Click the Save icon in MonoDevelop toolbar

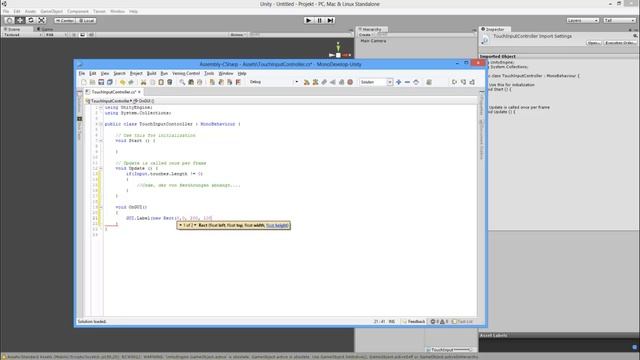101,82
